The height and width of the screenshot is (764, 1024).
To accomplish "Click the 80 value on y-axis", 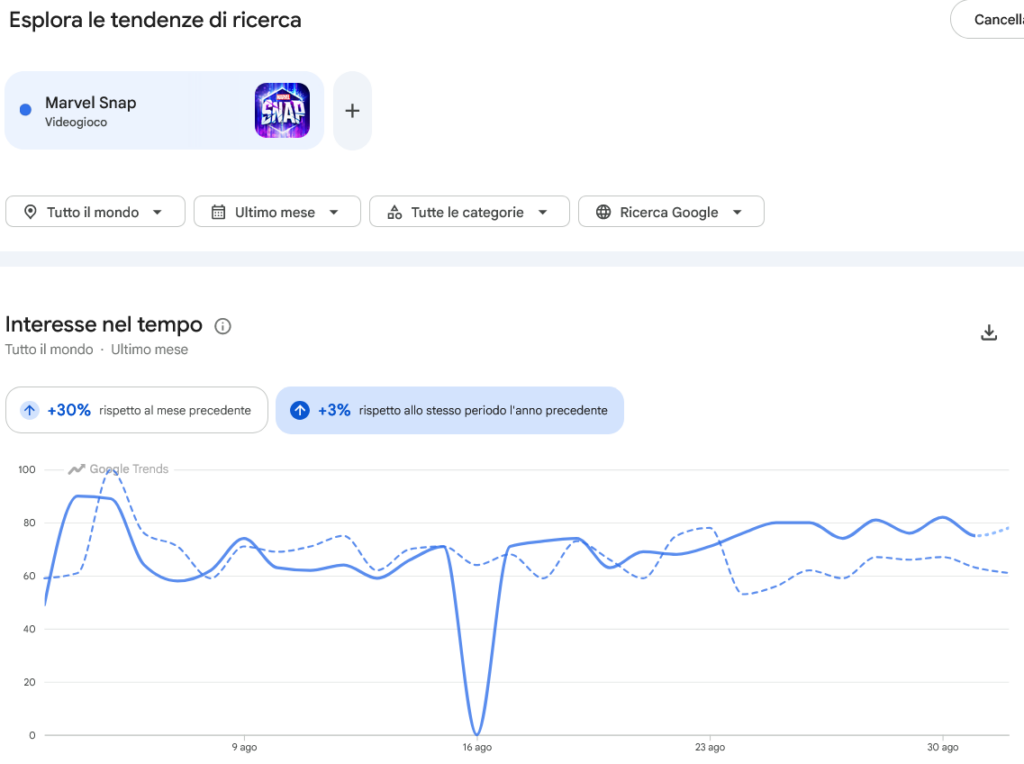I will click(29, 522).
